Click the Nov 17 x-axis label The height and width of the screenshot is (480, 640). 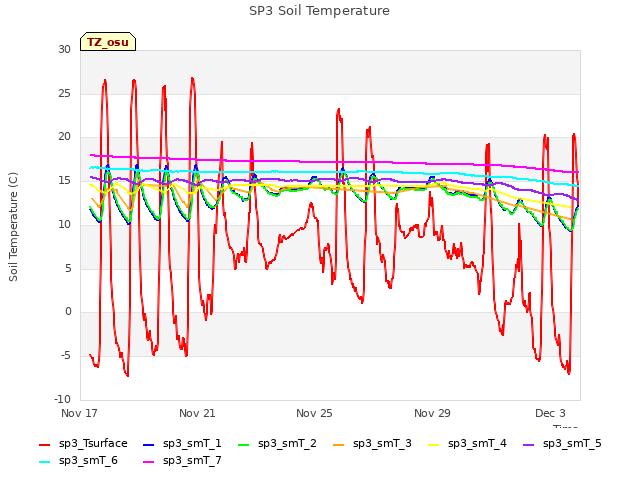tap(79, 413)
